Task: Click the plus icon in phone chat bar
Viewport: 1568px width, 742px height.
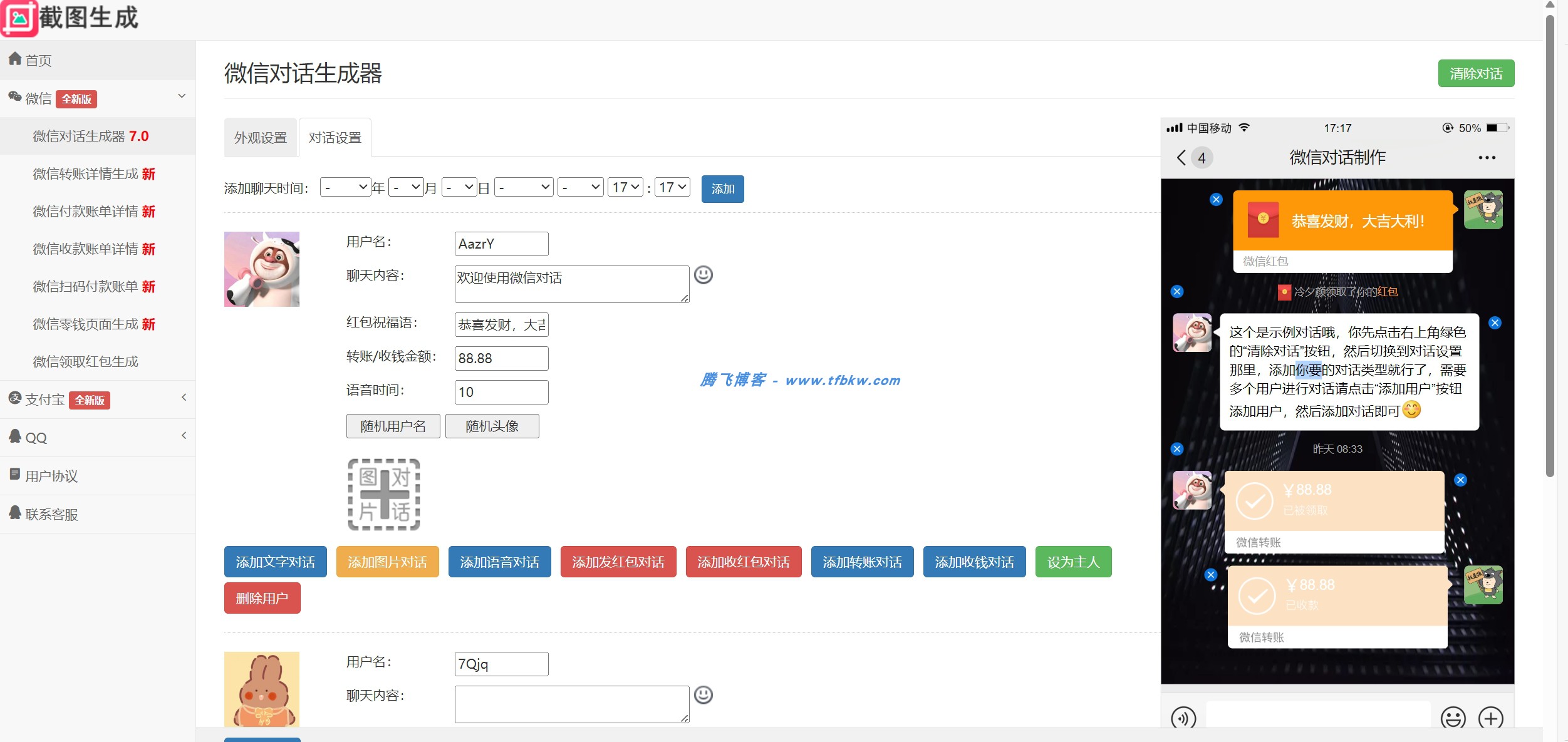Action: [1490, 718]
